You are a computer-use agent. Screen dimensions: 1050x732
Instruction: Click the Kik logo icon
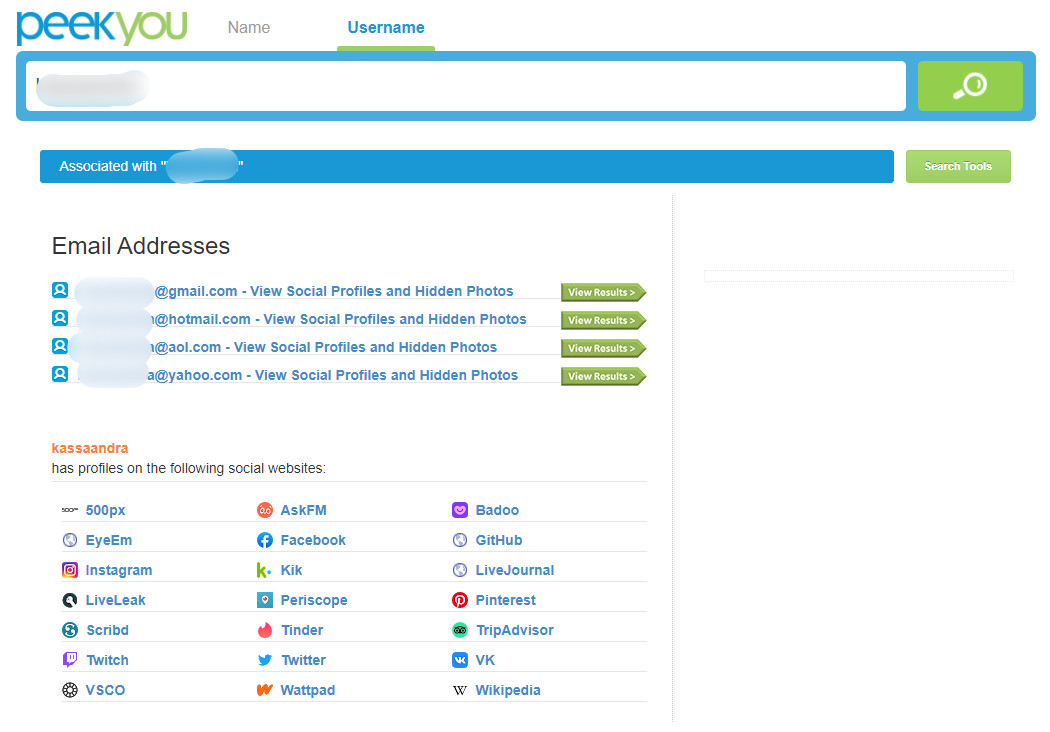pos(265,570)
